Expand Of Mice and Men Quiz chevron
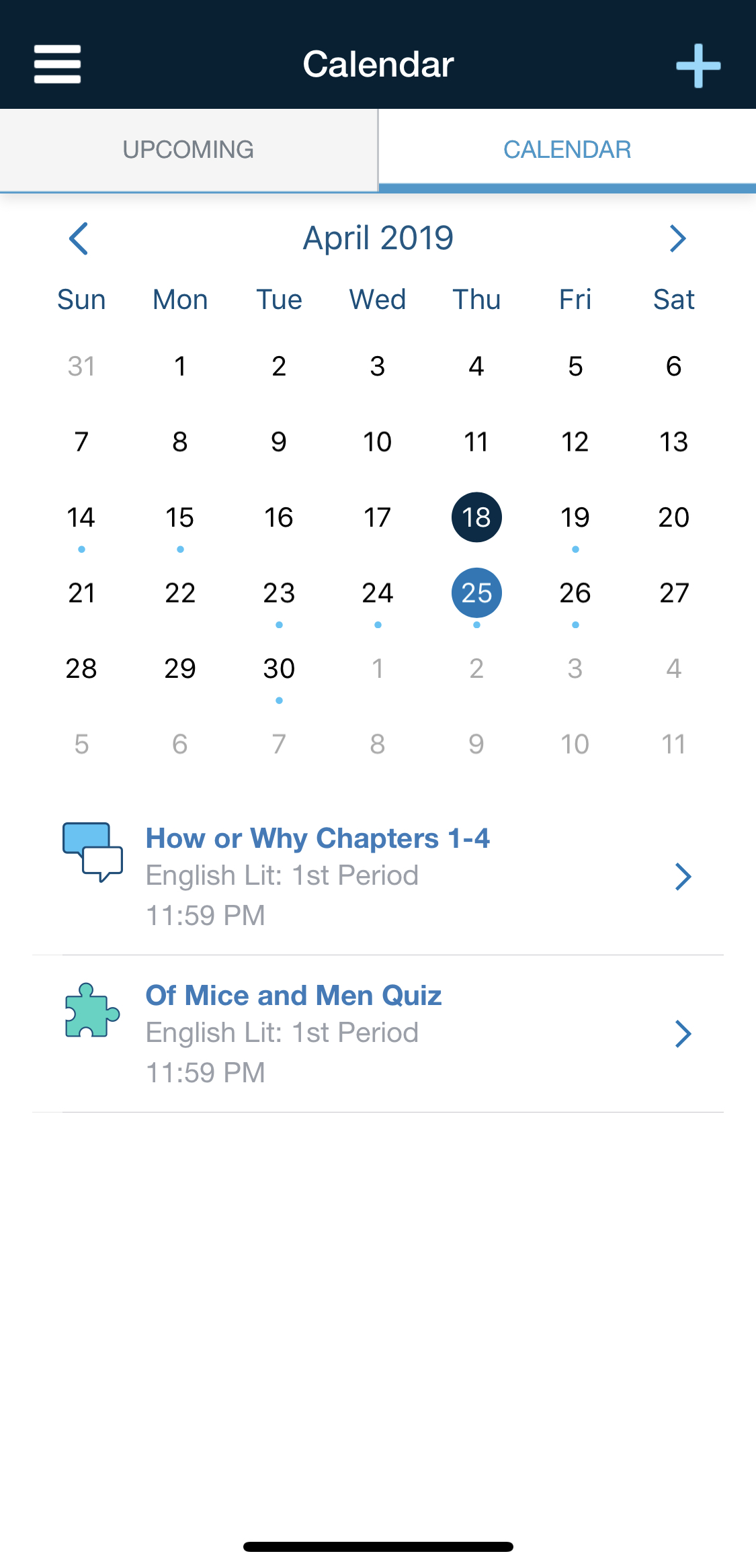The height and width of the screenshot is (1568, 756). click(683, 1034)
